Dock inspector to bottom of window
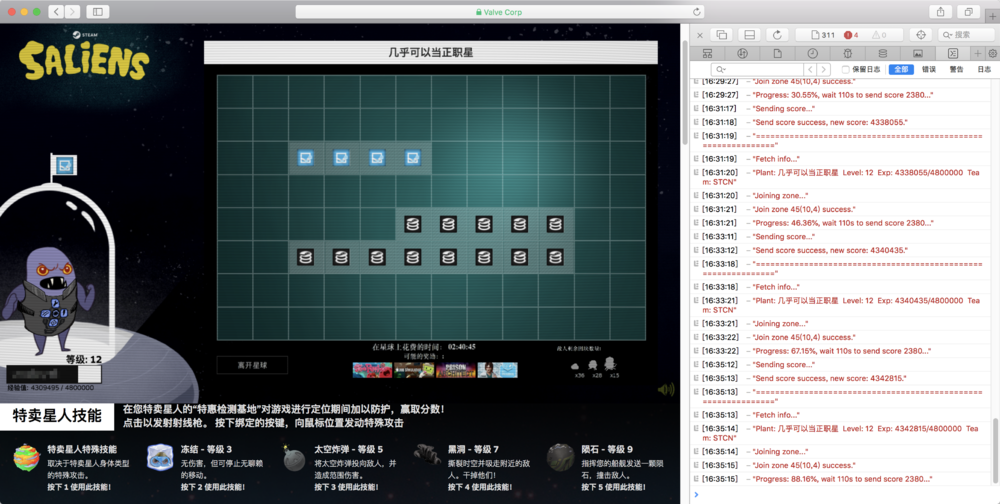This screenshot has height=504, width=1000. (750, 35)
